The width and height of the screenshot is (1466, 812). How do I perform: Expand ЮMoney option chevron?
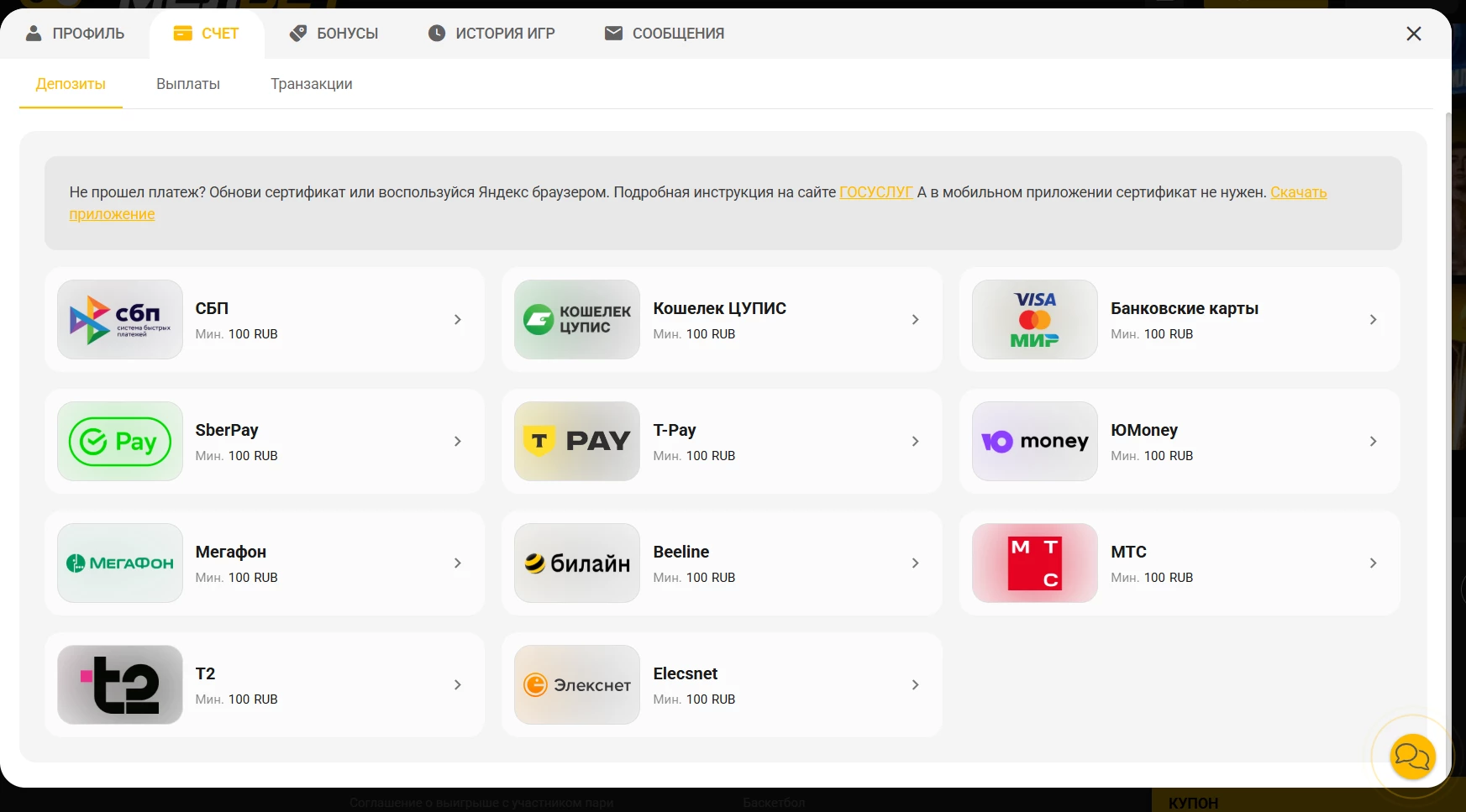(x=1374, y=441)
